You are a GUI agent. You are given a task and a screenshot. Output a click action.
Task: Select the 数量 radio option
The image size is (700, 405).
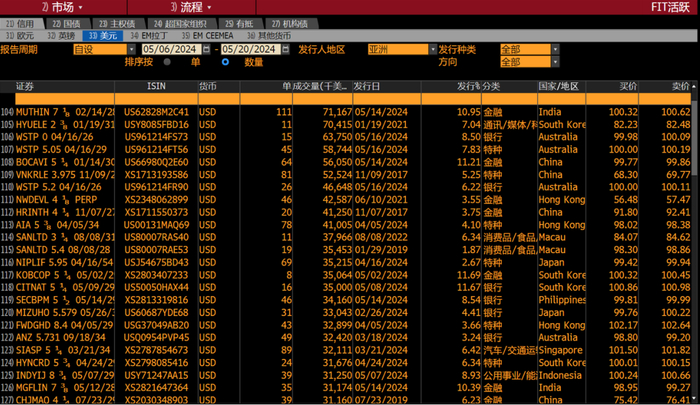click(225, 62)
